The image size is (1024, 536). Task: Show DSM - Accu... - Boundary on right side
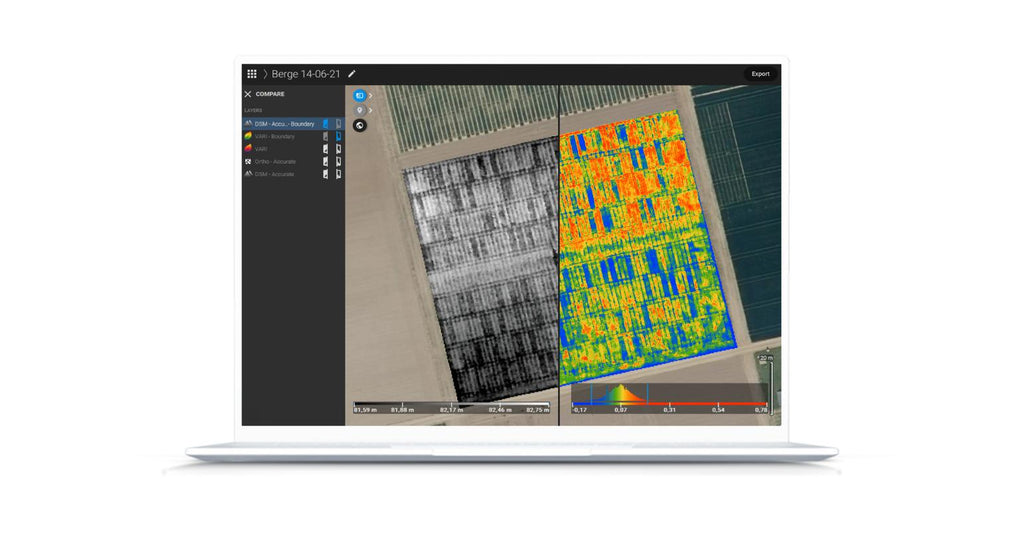tap(338, 123)
